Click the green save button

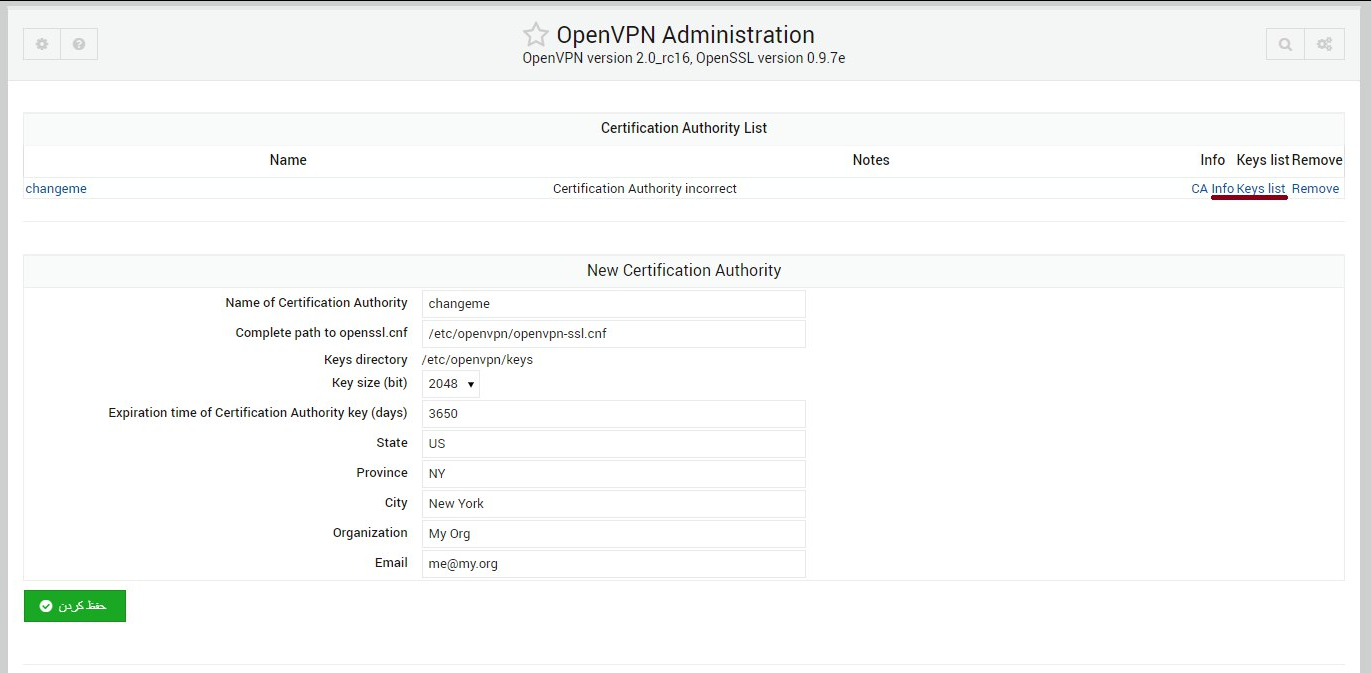click(x=75, y=606)
